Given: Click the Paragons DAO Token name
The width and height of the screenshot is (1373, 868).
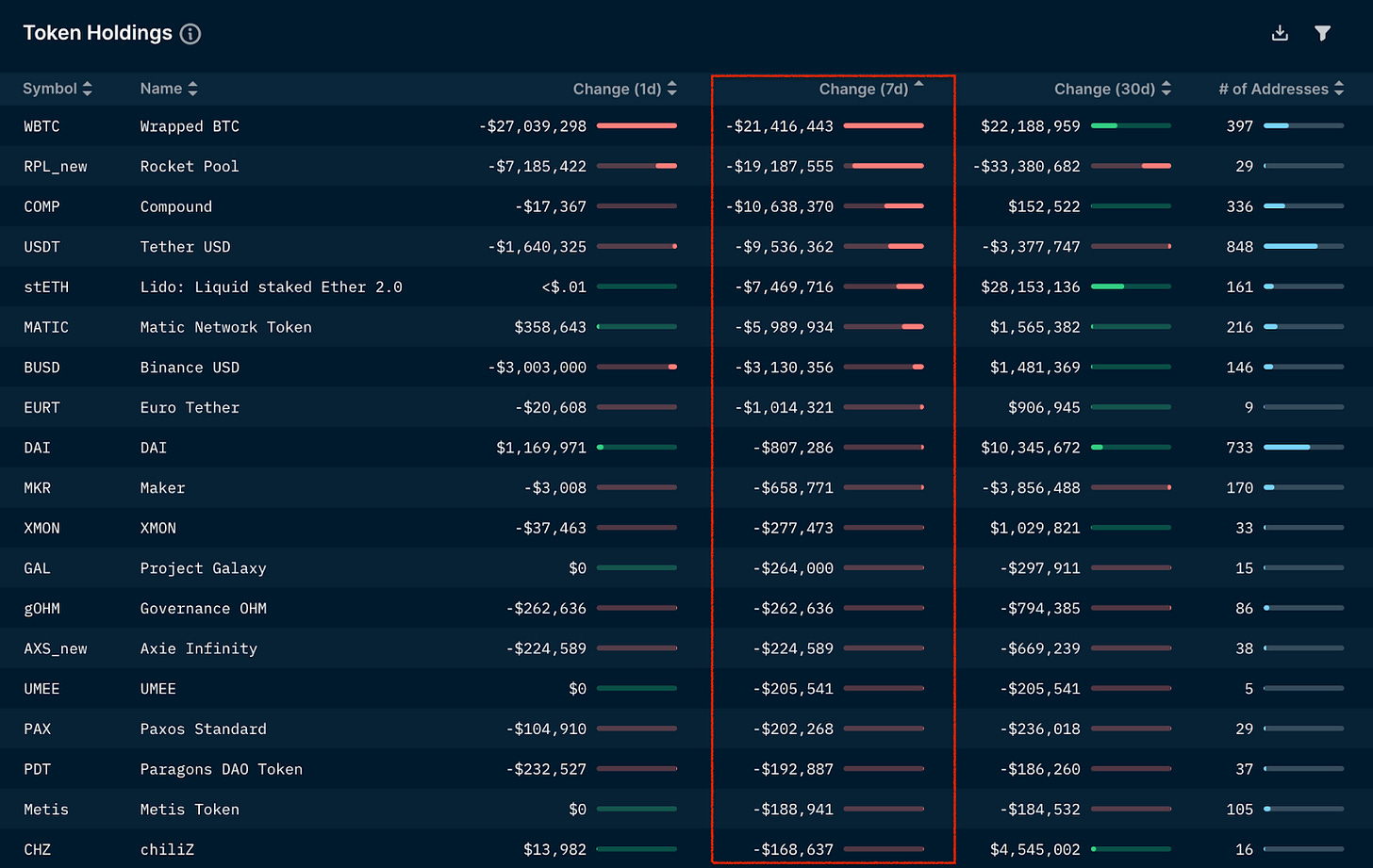Looking at the screenshot, I should 222,770.
